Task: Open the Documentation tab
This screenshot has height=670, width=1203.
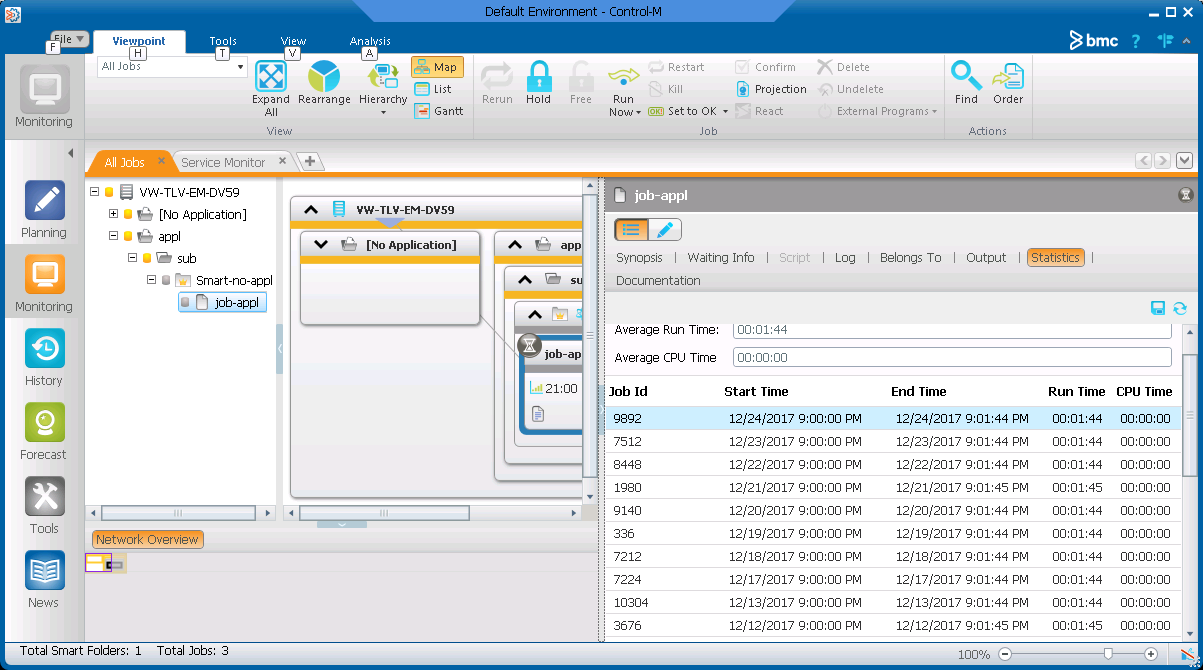Action: click(x=658, y=280)
